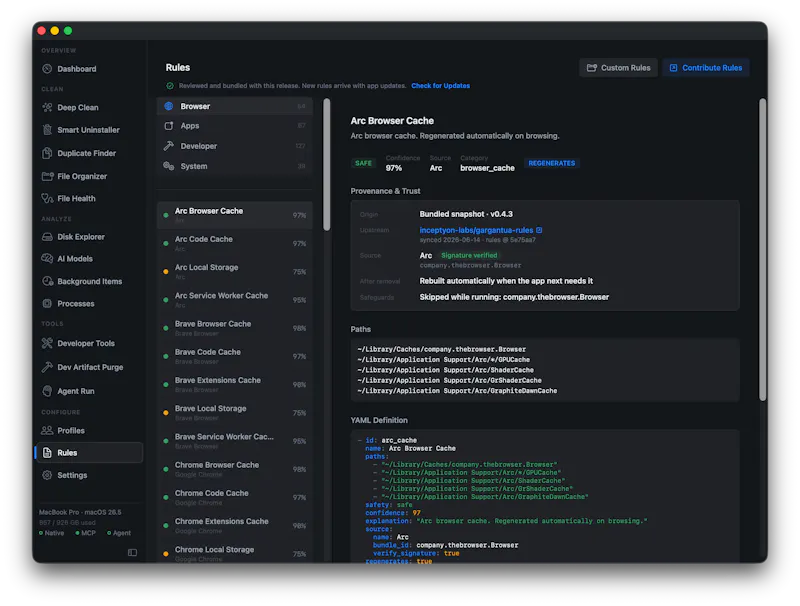Click the rule list scrollbar
The width and height of the screenshot is (800, 606).
point(327,164)
